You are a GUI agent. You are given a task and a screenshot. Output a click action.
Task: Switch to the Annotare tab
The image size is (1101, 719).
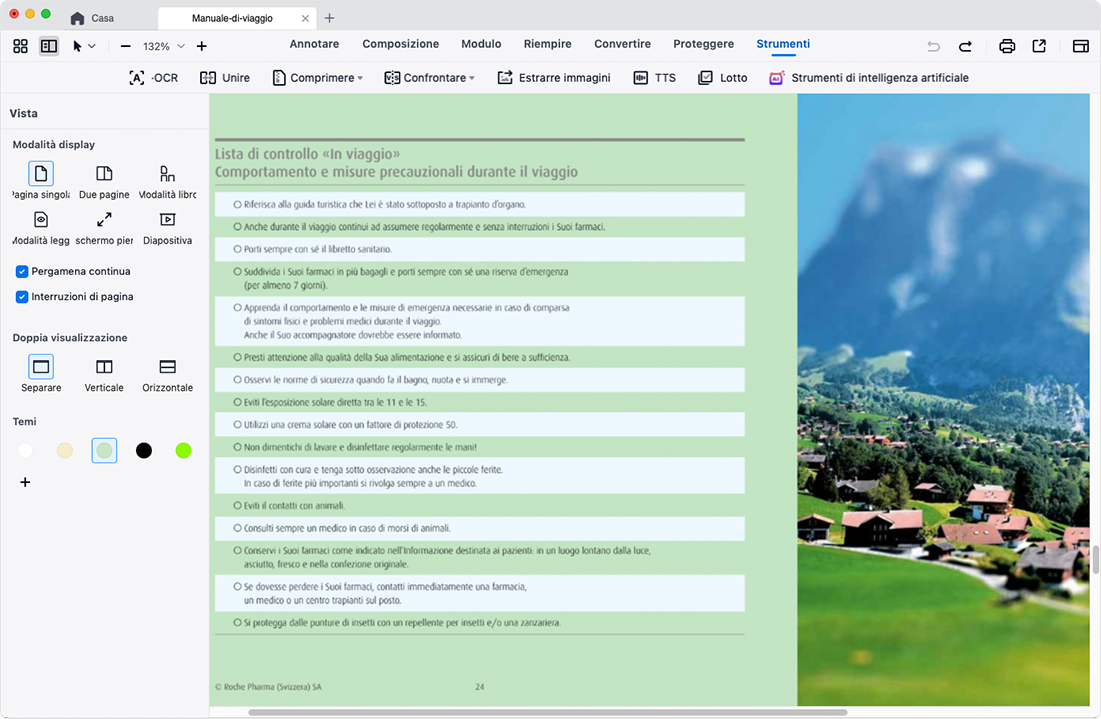314,44
